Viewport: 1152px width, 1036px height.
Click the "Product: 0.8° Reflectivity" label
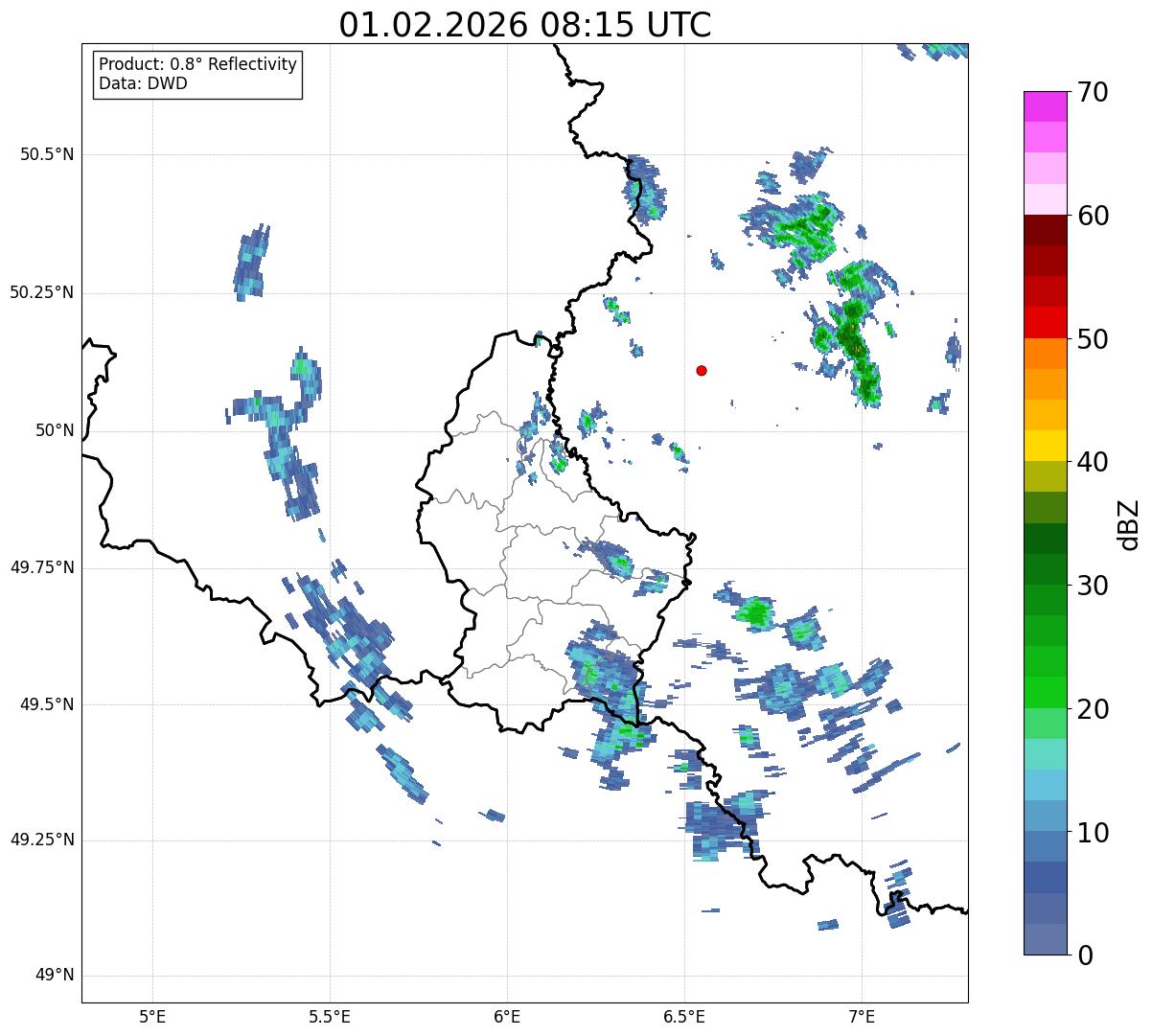pyautogui.click(x=198, y=64)
